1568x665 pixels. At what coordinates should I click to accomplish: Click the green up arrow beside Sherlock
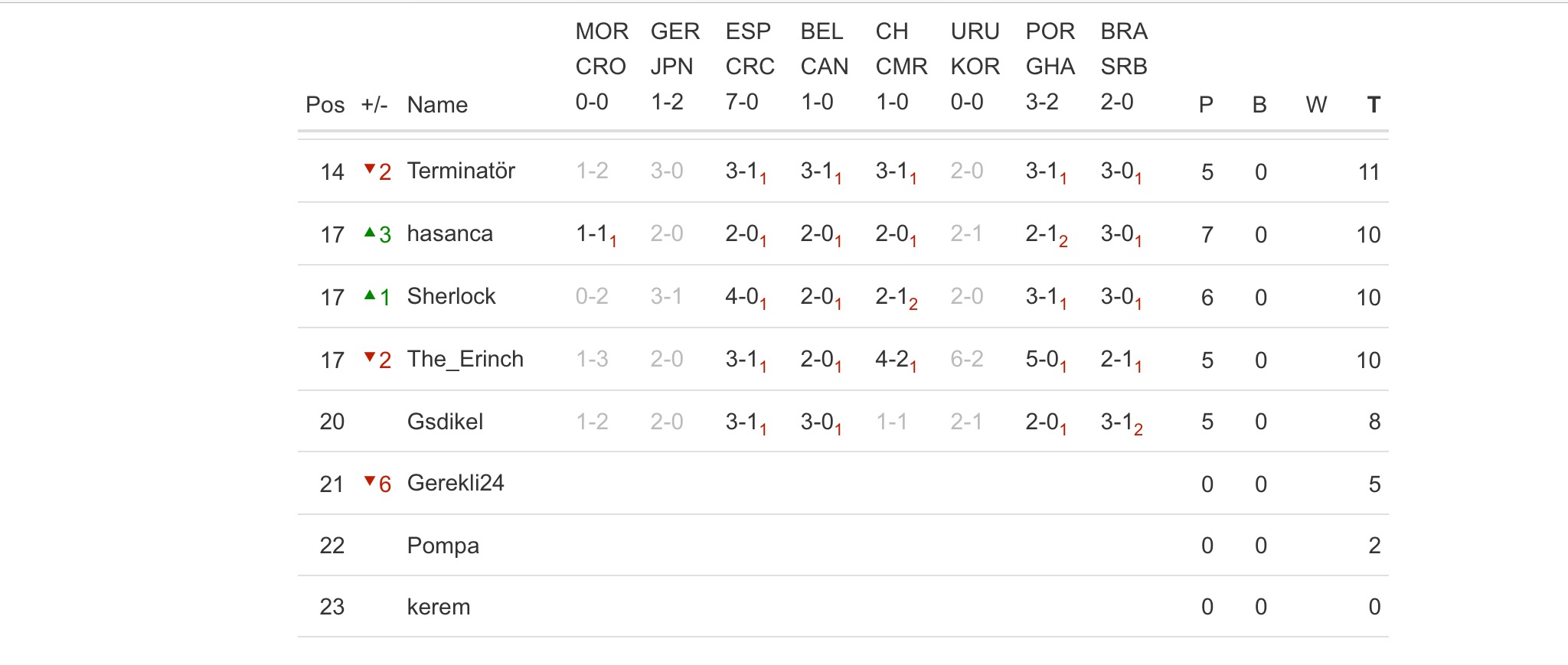pos(370,295)
